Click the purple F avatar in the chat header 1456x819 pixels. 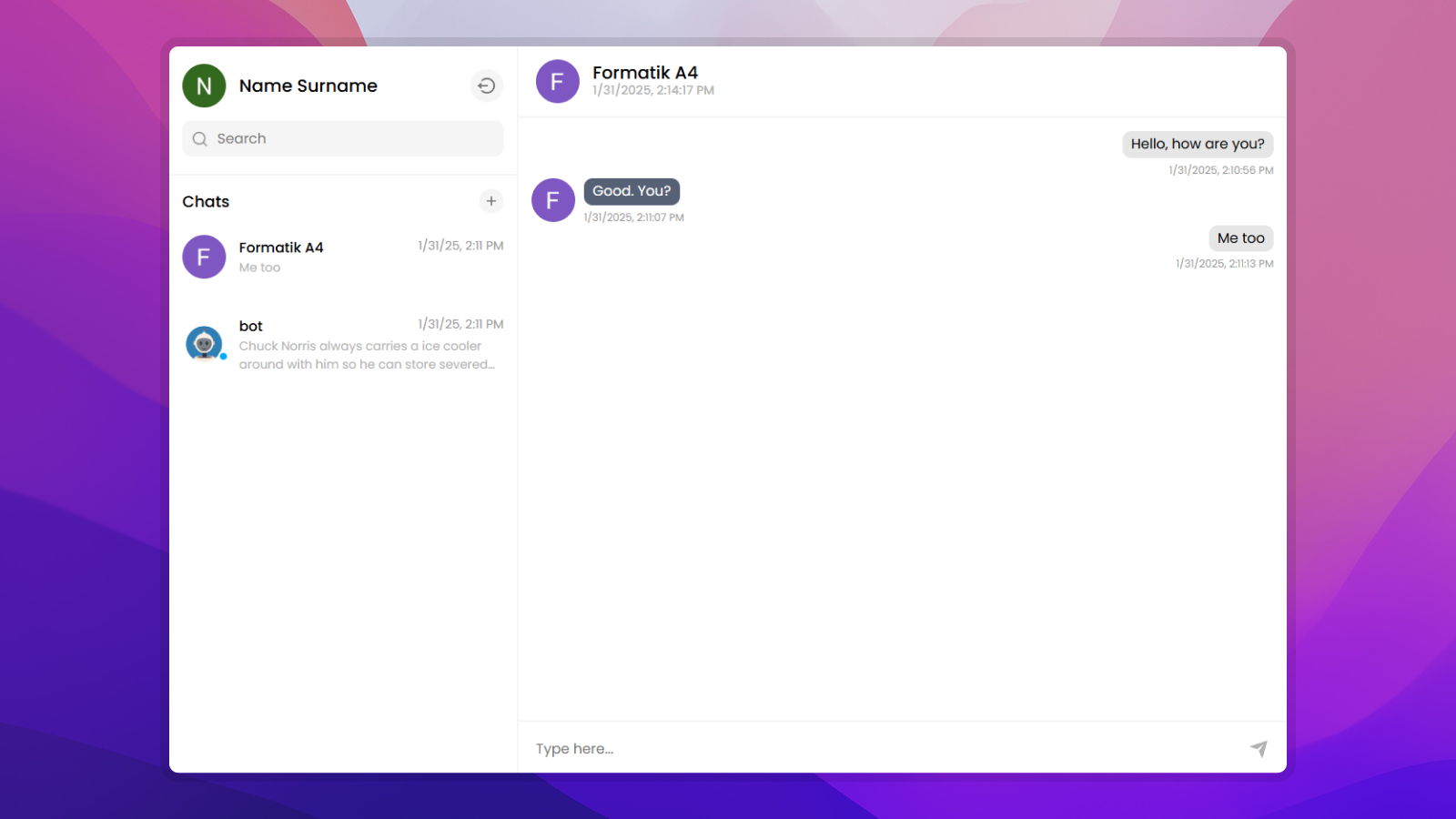point(558,82)
